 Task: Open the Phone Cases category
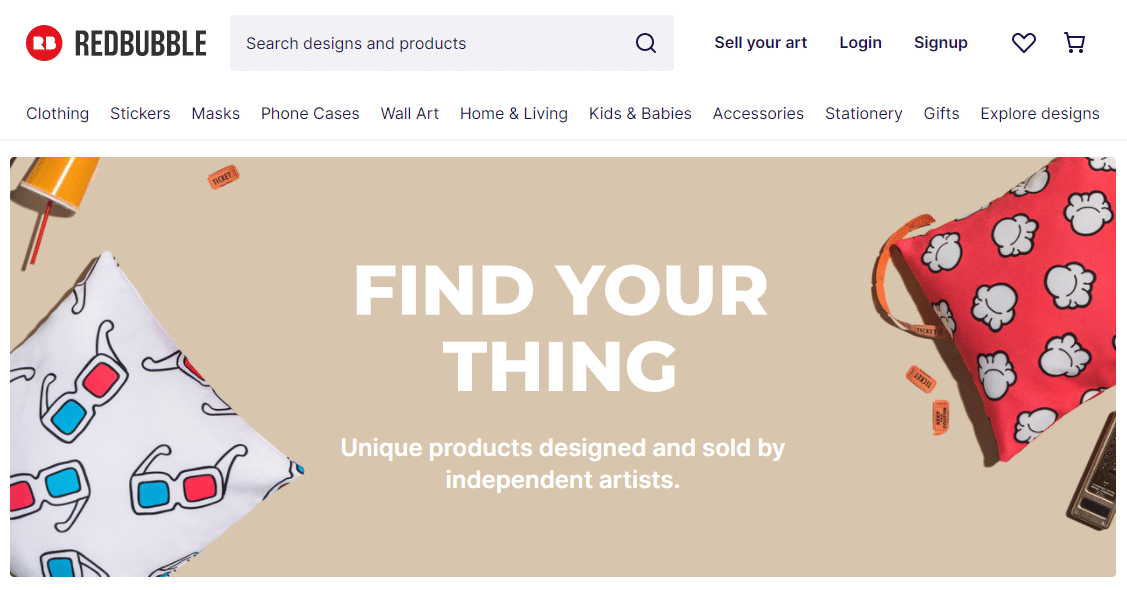pyautogui.click(x=310, y=114)
